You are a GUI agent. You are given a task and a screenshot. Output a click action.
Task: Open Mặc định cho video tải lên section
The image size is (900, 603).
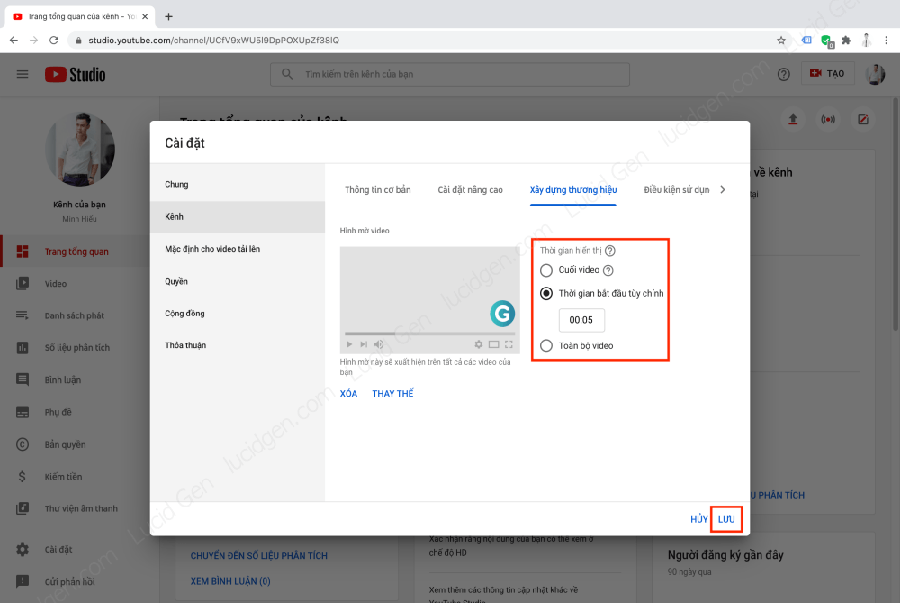[x=212, y=249]
